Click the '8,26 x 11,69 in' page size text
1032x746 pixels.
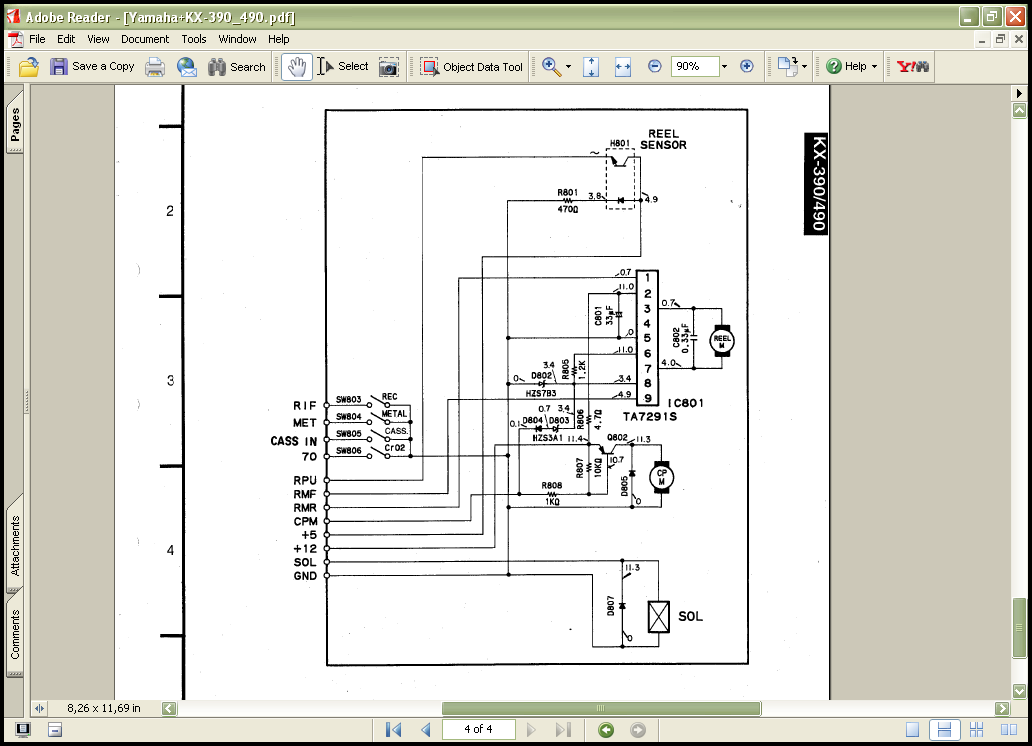coord(103,708)
